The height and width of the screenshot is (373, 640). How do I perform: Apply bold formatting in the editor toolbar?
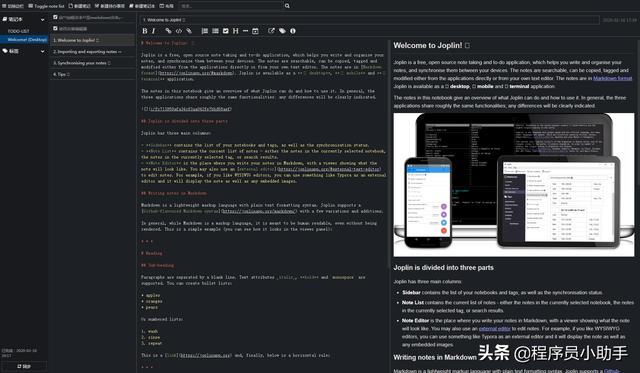coord(144,31)
